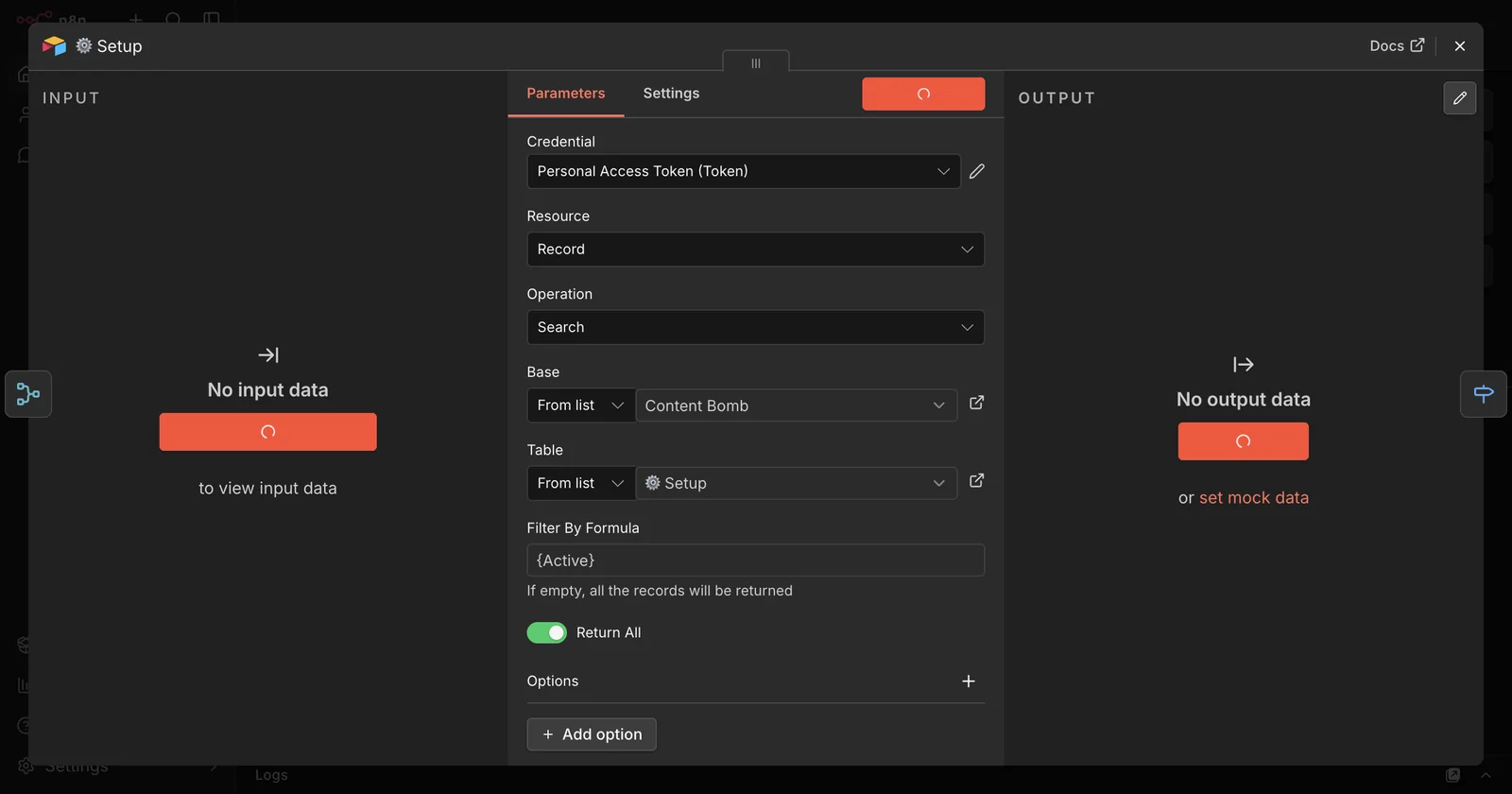Open Table mode dropdown 'From list'

pyautogui.click(x=581, y=483)
